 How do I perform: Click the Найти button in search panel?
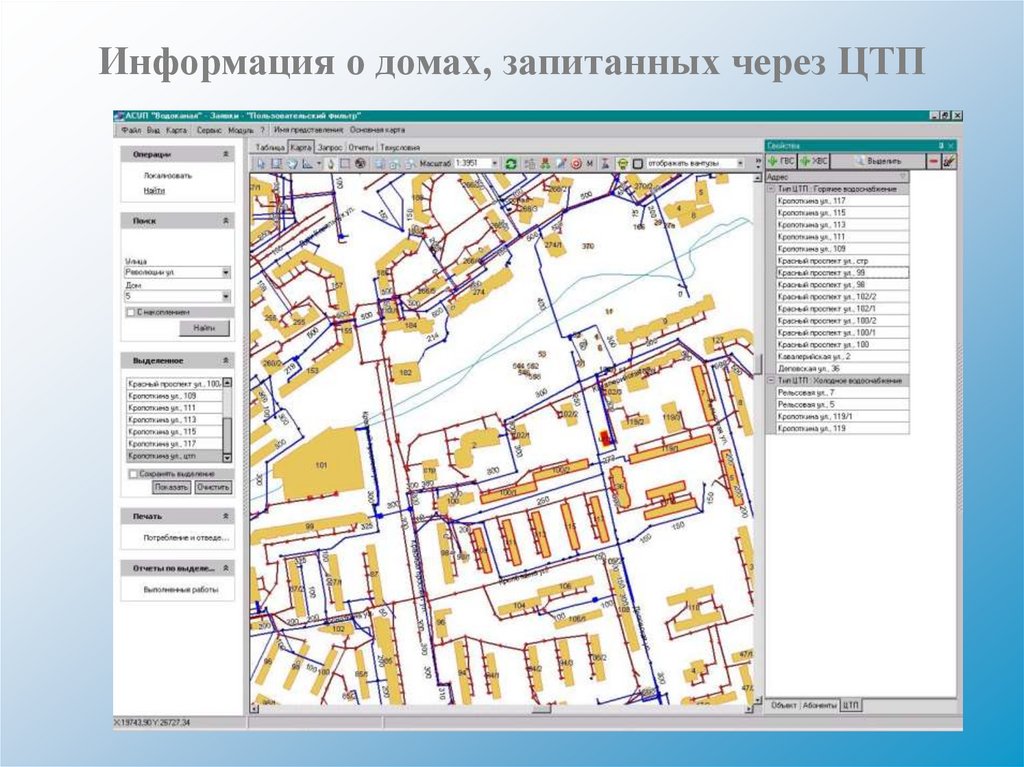click(204, 328)
